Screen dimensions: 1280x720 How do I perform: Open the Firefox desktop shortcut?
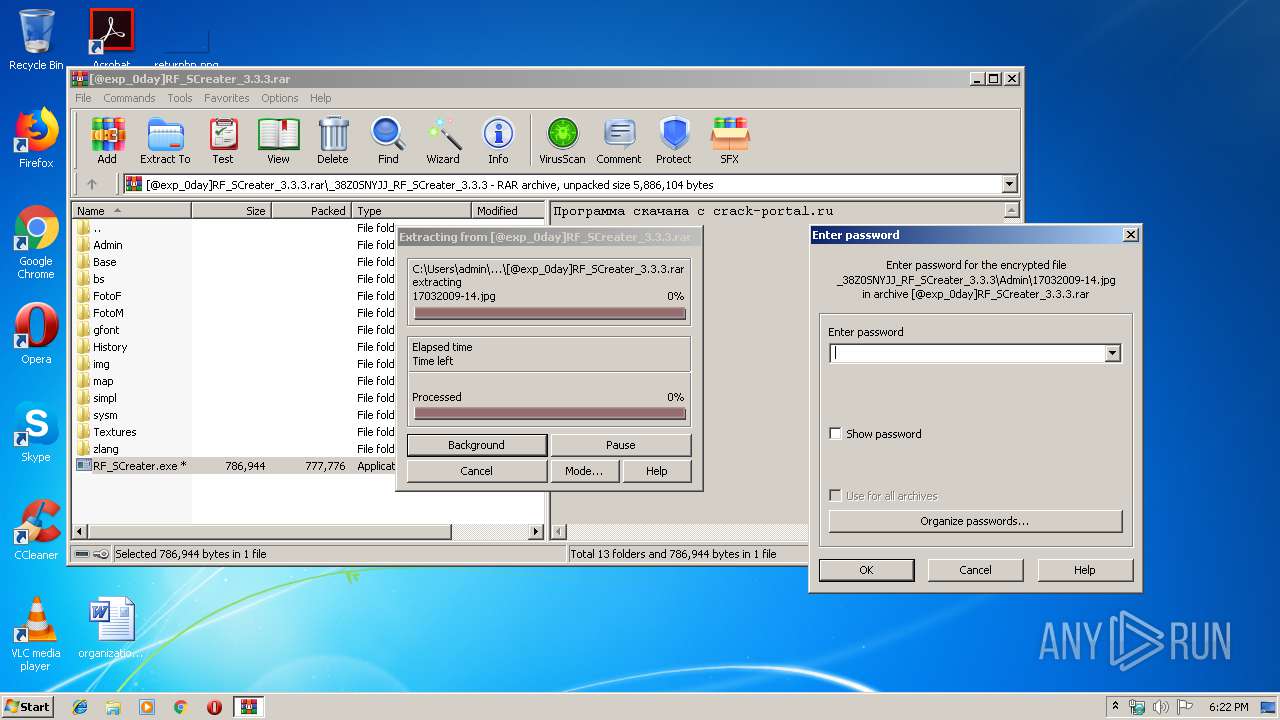pyautogui.click(x=36, y=138)
